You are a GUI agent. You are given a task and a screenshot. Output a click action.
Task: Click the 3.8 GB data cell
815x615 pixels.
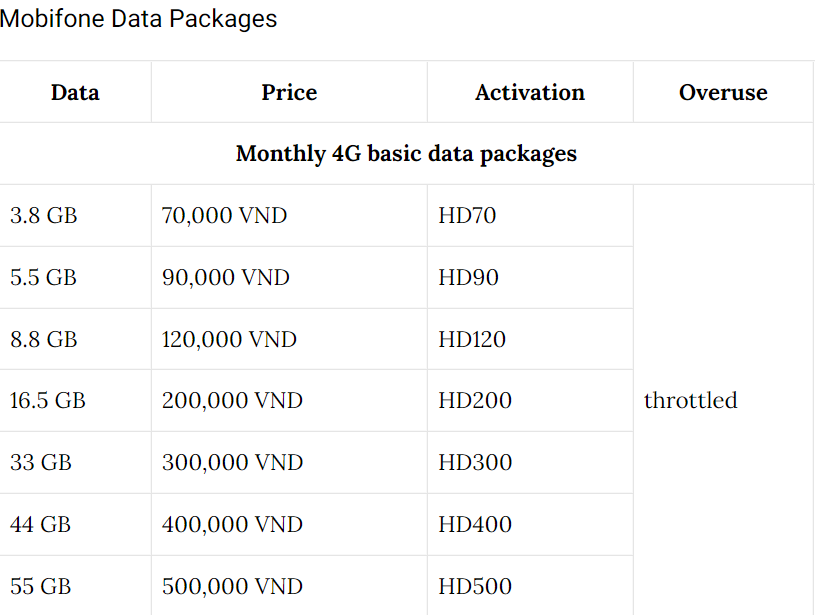(44, 215)
